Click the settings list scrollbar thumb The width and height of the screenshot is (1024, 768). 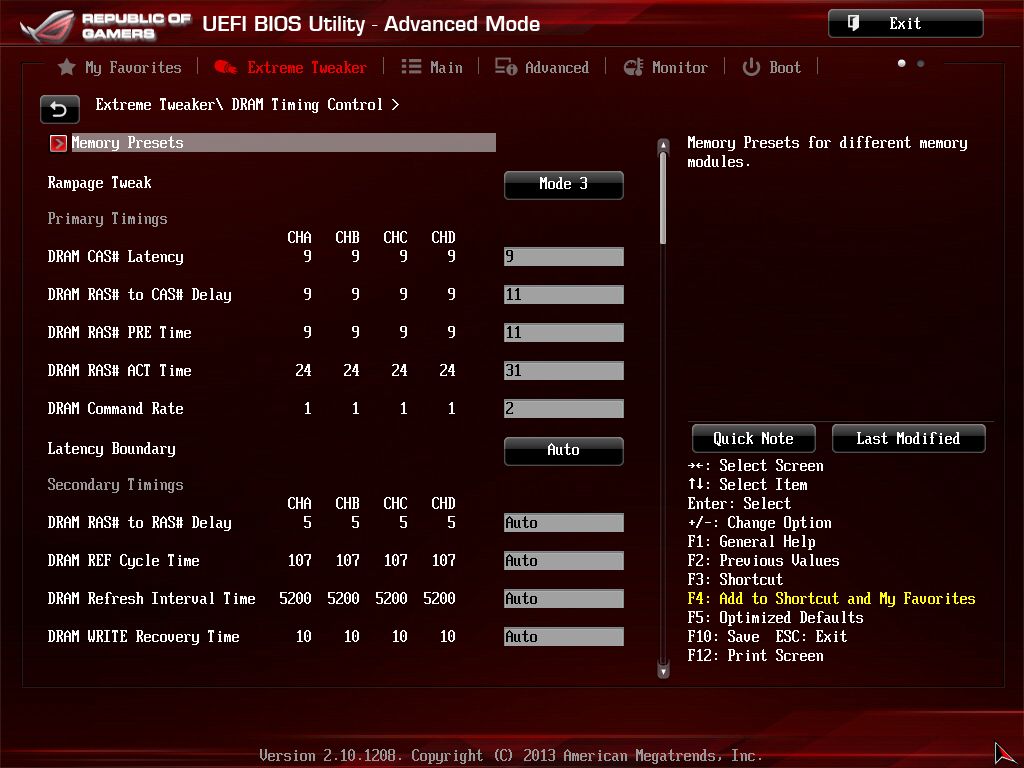664,199
